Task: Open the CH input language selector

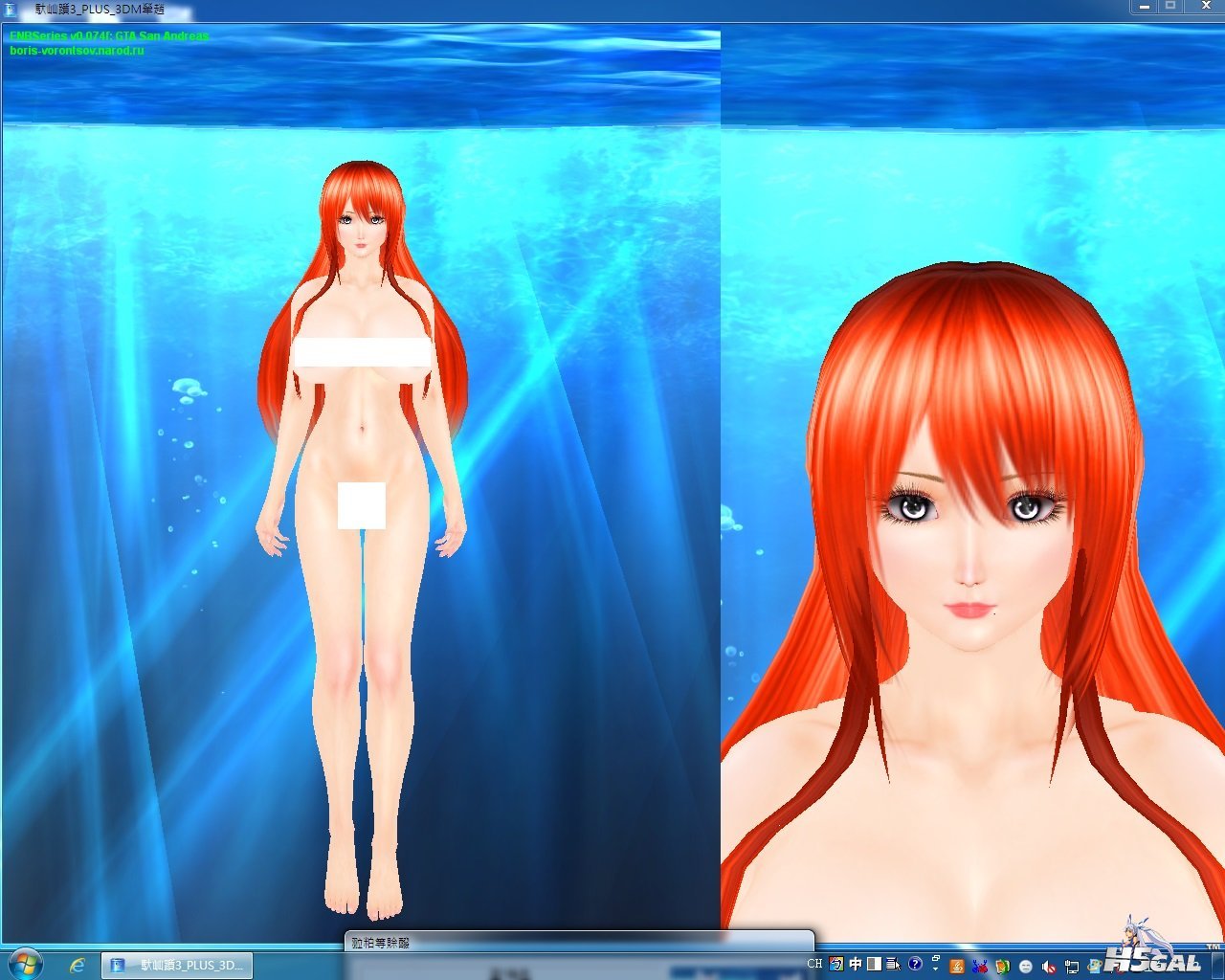Action: click(x=814, y=964)
